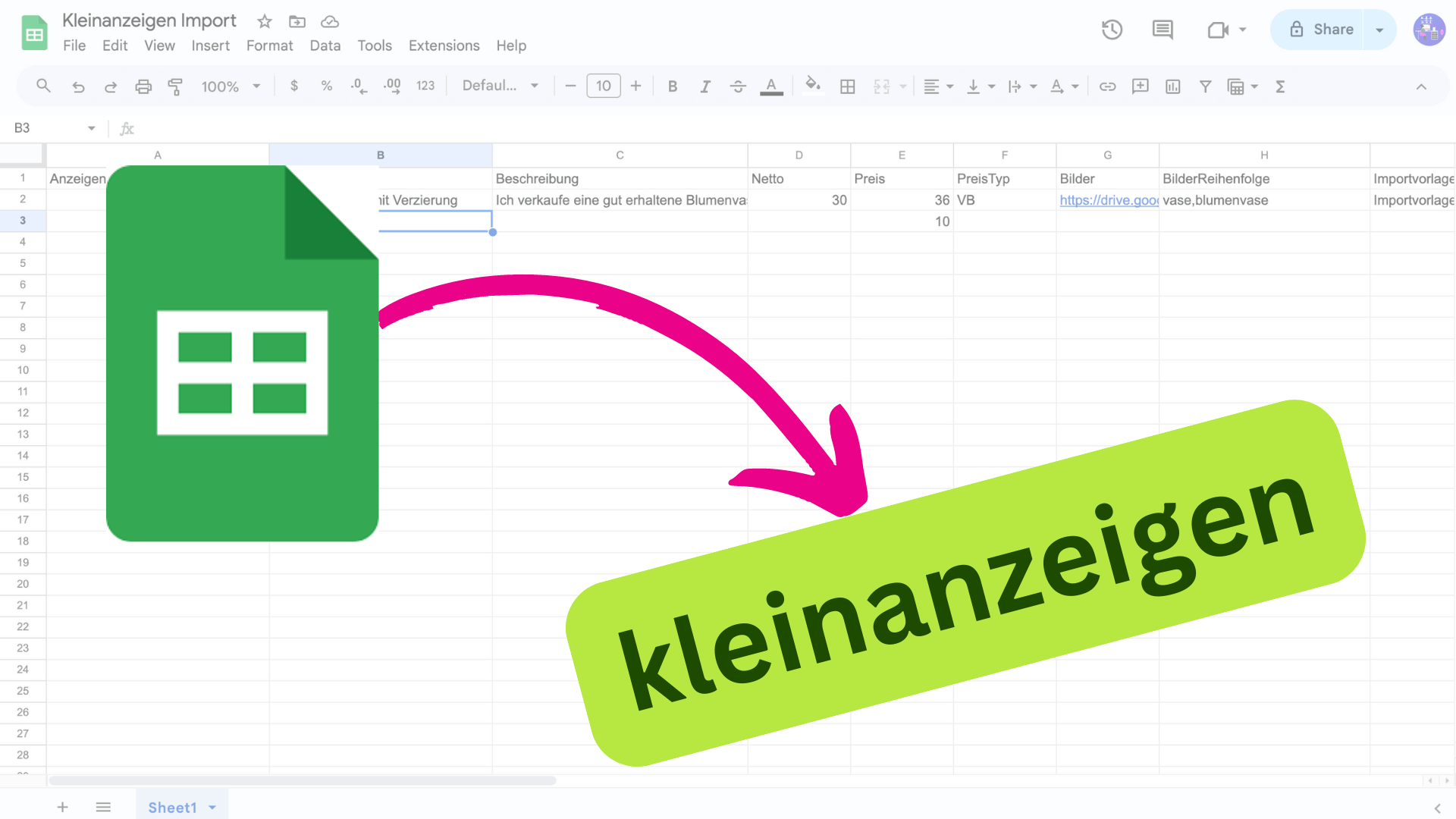Image resolution: width=1456 pixels, height=819 pixels.
Task: Click the Beschreibung header cell
Action: 620,178
